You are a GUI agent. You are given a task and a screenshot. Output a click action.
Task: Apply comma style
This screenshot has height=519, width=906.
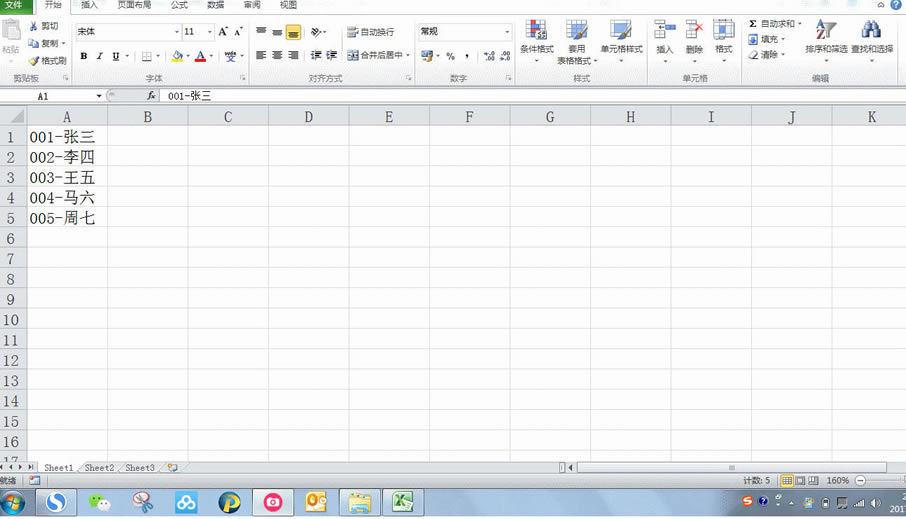click(x=467, y=56)
